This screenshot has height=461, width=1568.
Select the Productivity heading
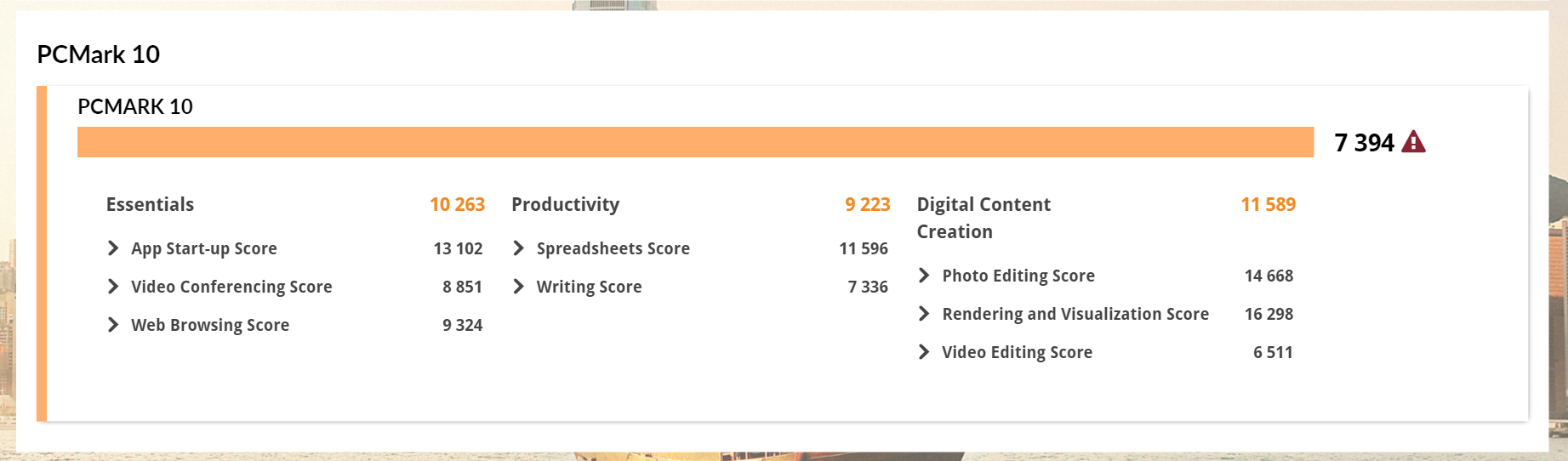566,204
